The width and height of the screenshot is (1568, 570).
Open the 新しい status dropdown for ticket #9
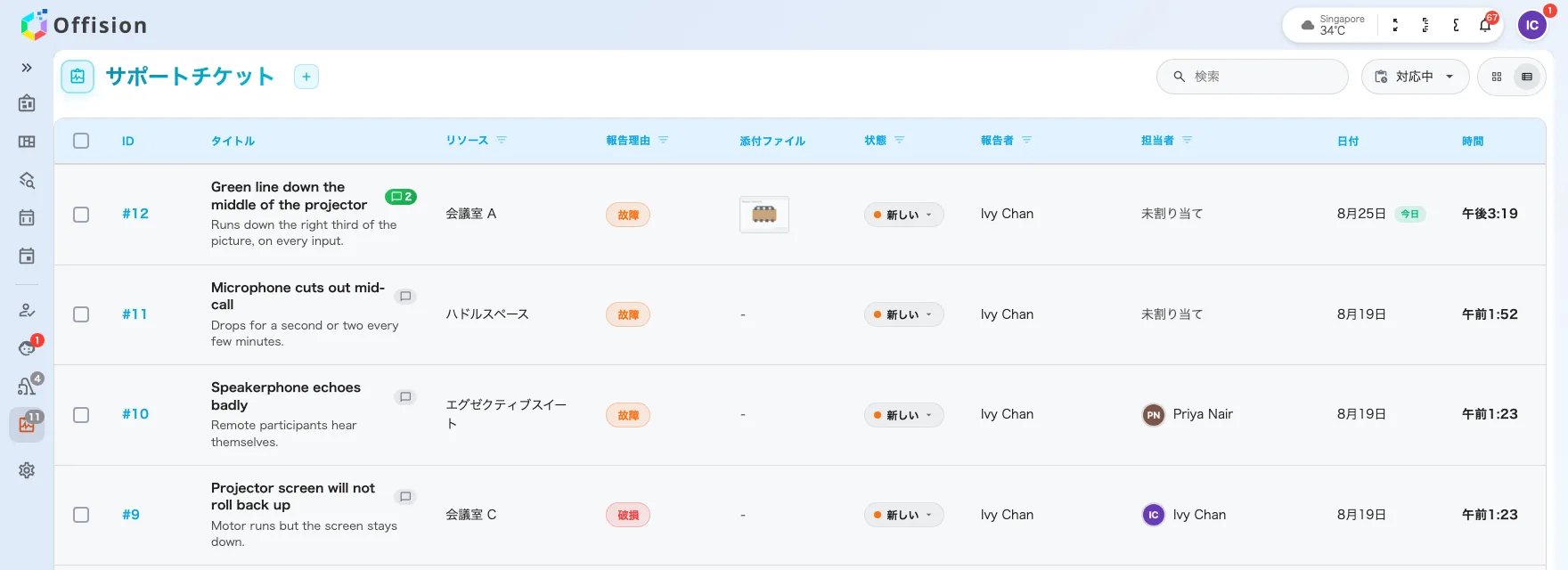[903, 515]
